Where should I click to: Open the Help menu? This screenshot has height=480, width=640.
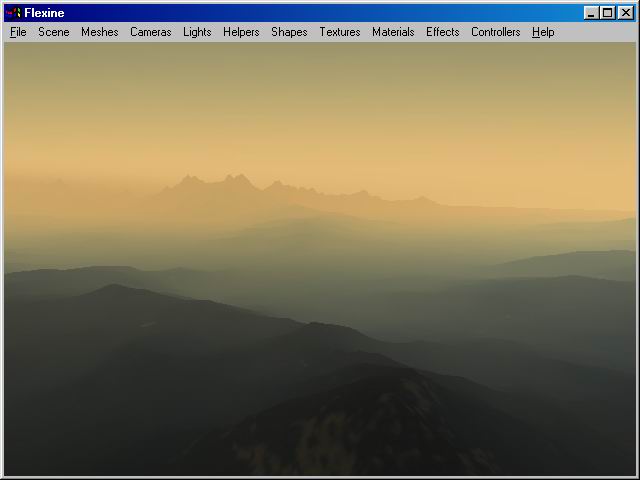tap(543, 32)
